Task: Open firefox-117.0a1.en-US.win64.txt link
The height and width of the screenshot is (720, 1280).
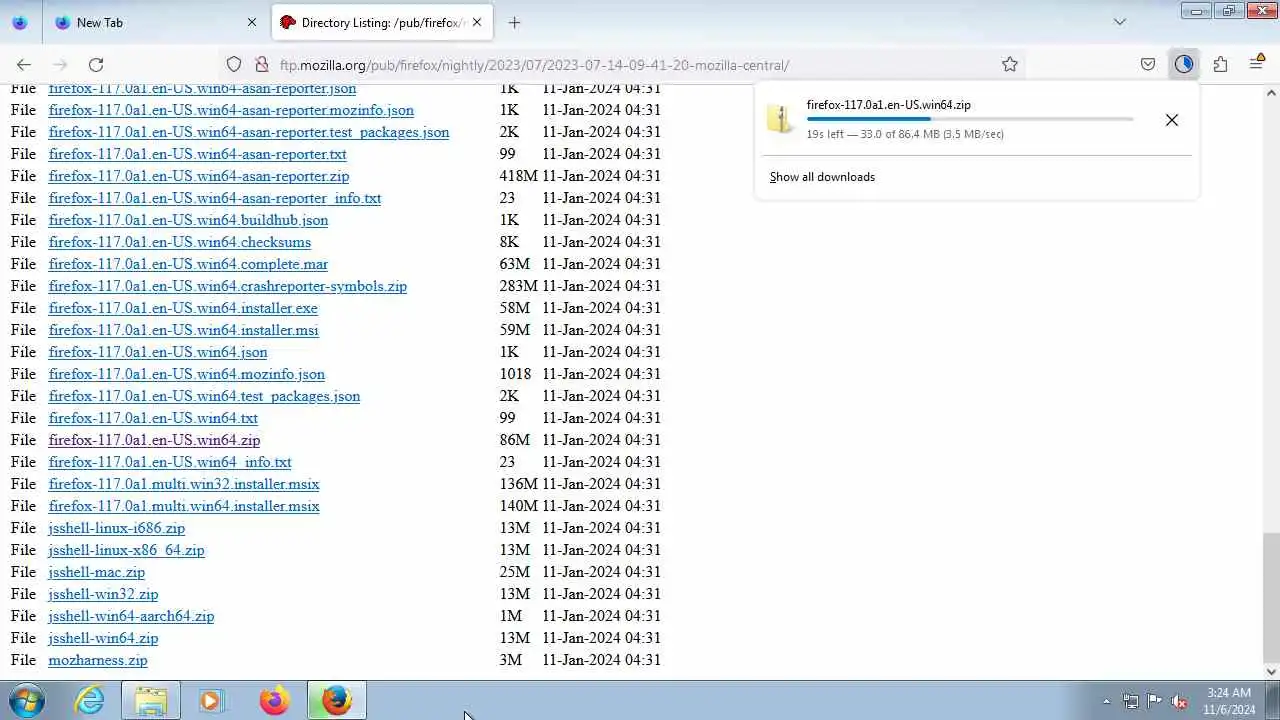Action: pyautogui.click(x=153, y=418)
